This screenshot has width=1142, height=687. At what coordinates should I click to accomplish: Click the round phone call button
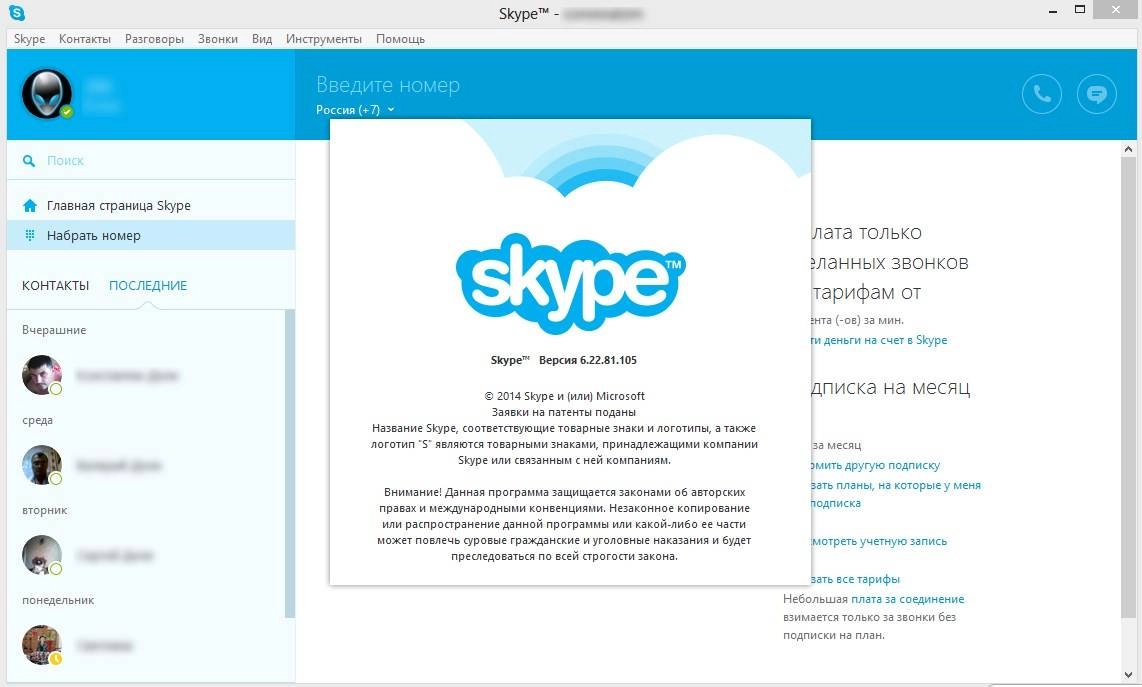point(1041,94)
